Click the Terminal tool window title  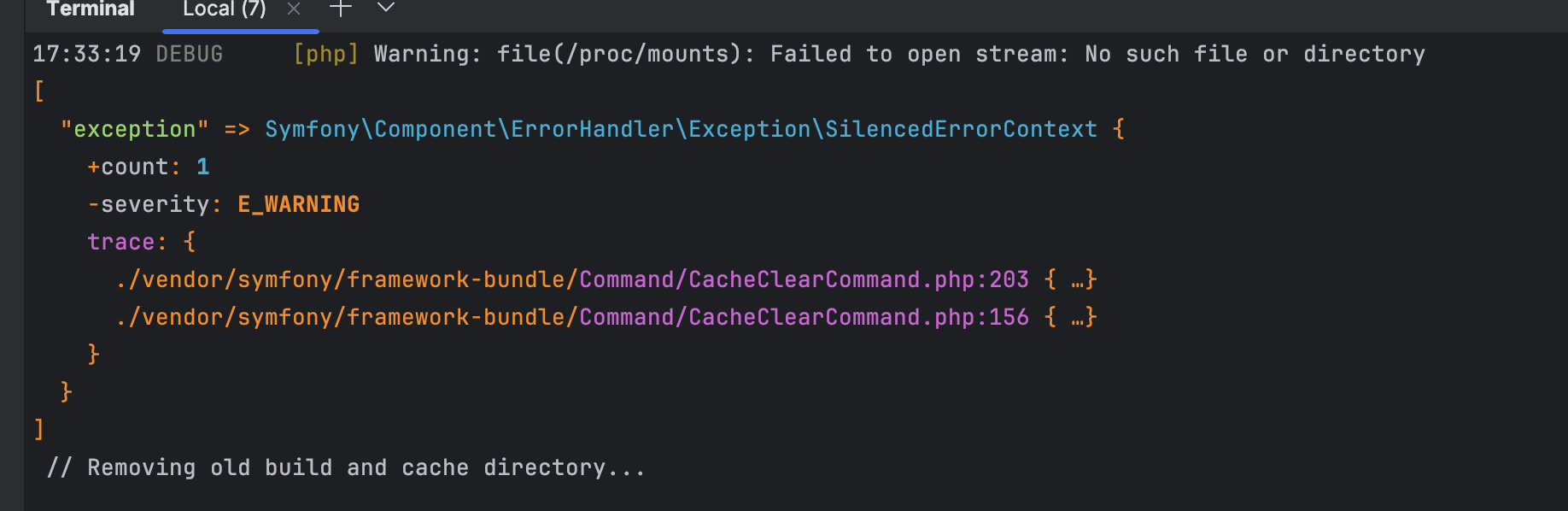pyautogui.click(x=91, y=9)
